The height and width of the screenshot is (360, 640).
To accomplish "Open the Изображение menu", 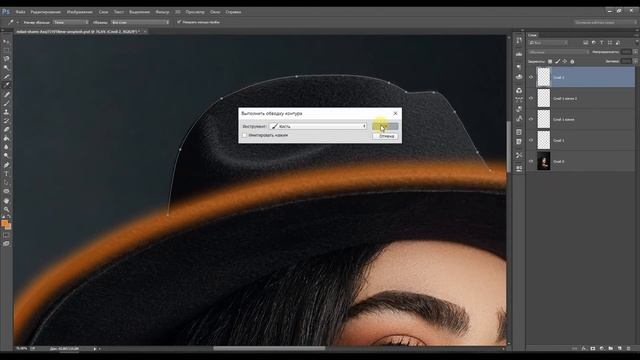I will pyautogui.click(x=79, y=12).
